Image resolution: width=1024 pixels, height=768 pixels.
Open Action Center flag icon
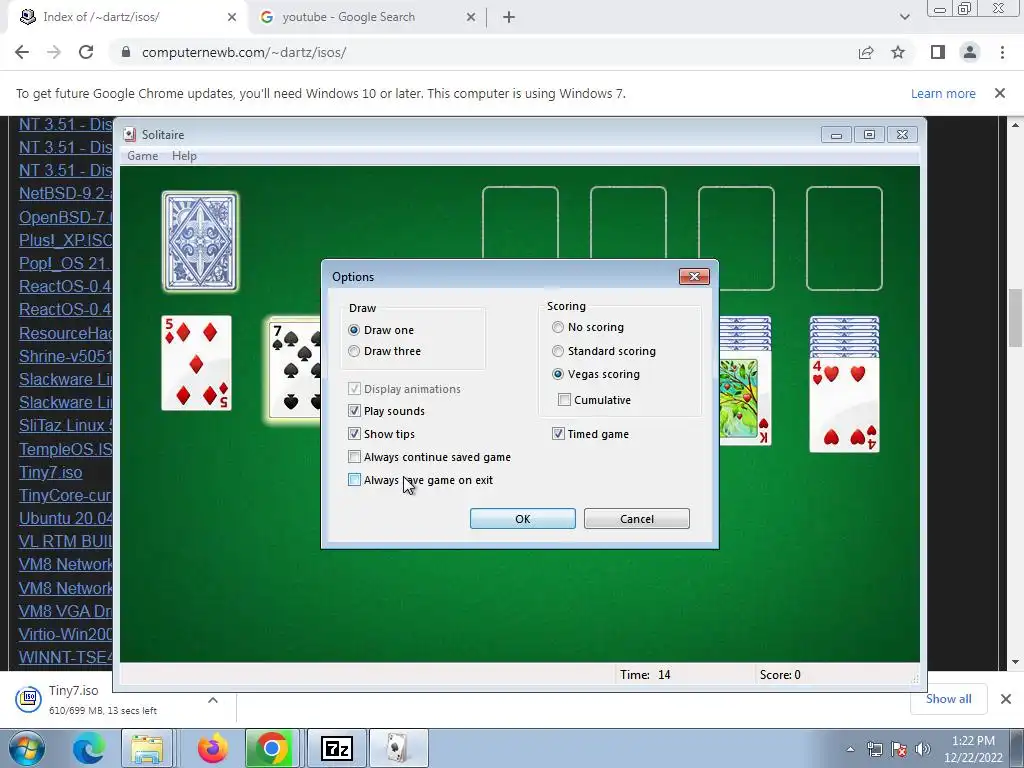tap(899, 749)
